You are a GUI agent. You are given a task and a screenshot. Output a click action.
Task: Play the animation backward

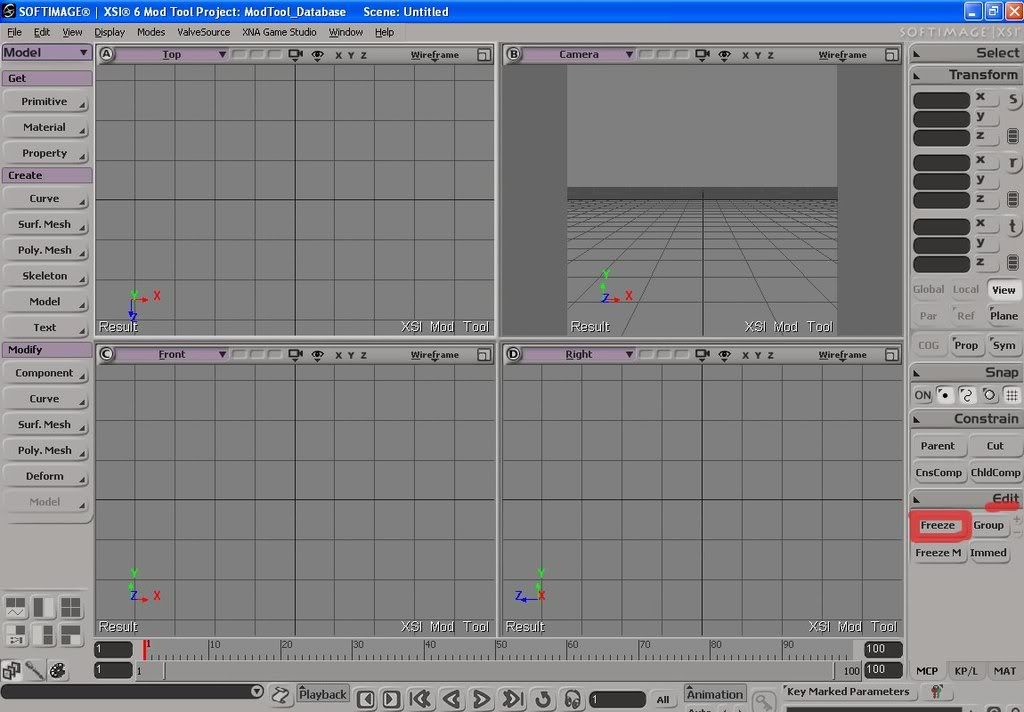pos(451,699)
